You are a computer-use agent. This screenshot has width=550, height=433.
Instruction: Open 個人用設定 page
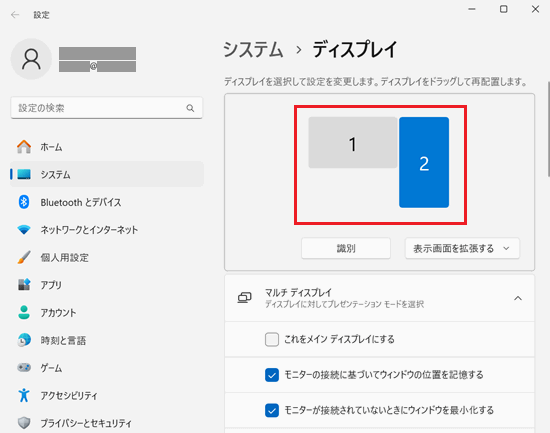[x=107, y=257]
